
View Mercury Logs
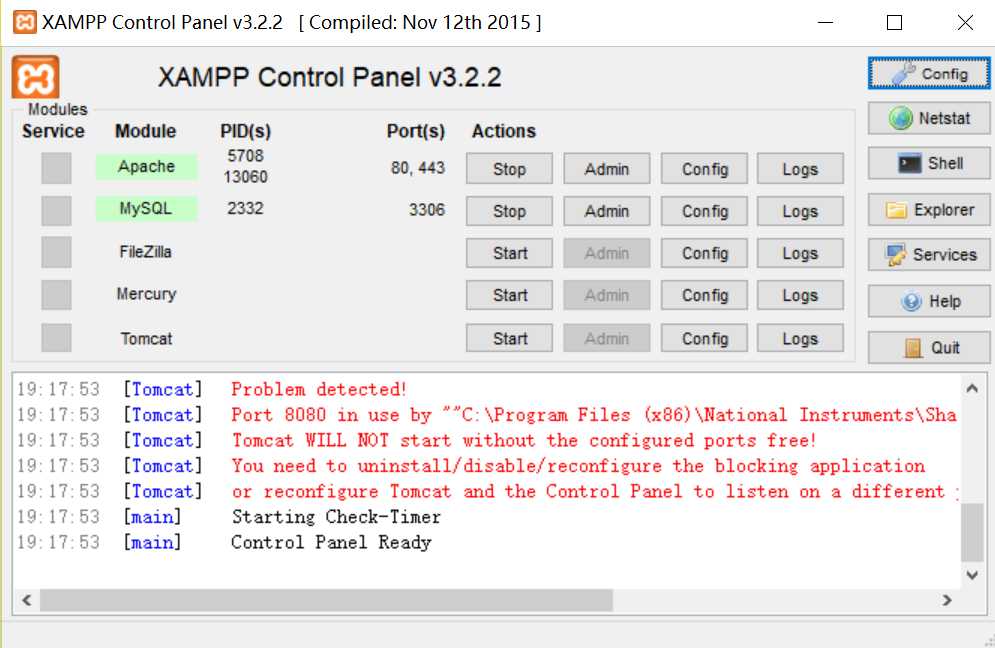coord(800,295)
